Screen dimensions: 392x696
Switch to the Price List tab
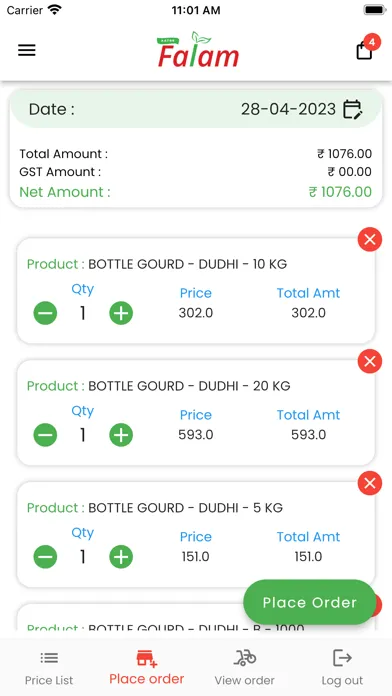click(49, 669)
